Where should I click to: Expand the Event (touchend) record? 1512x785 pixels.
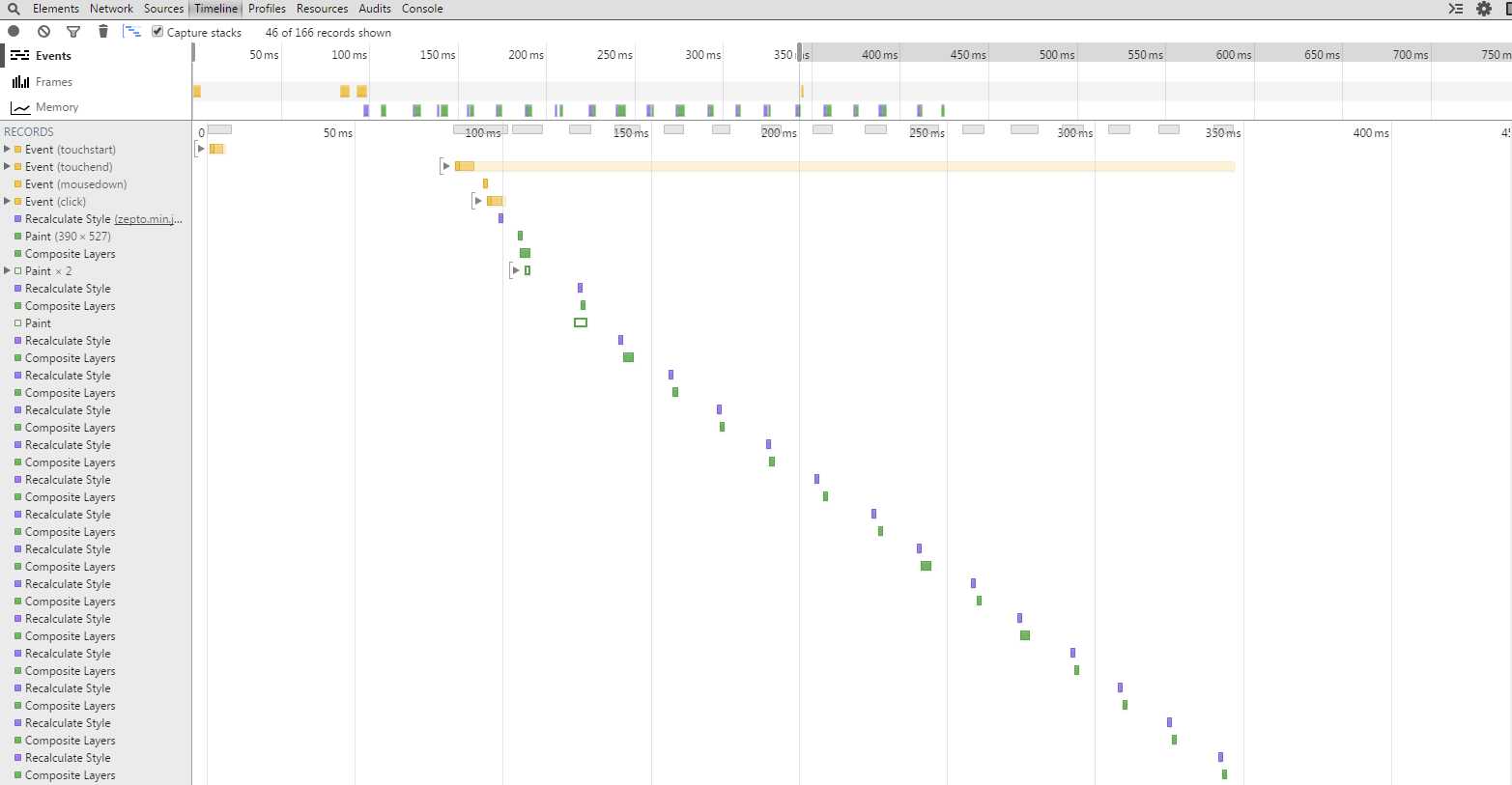pos(7,167)
